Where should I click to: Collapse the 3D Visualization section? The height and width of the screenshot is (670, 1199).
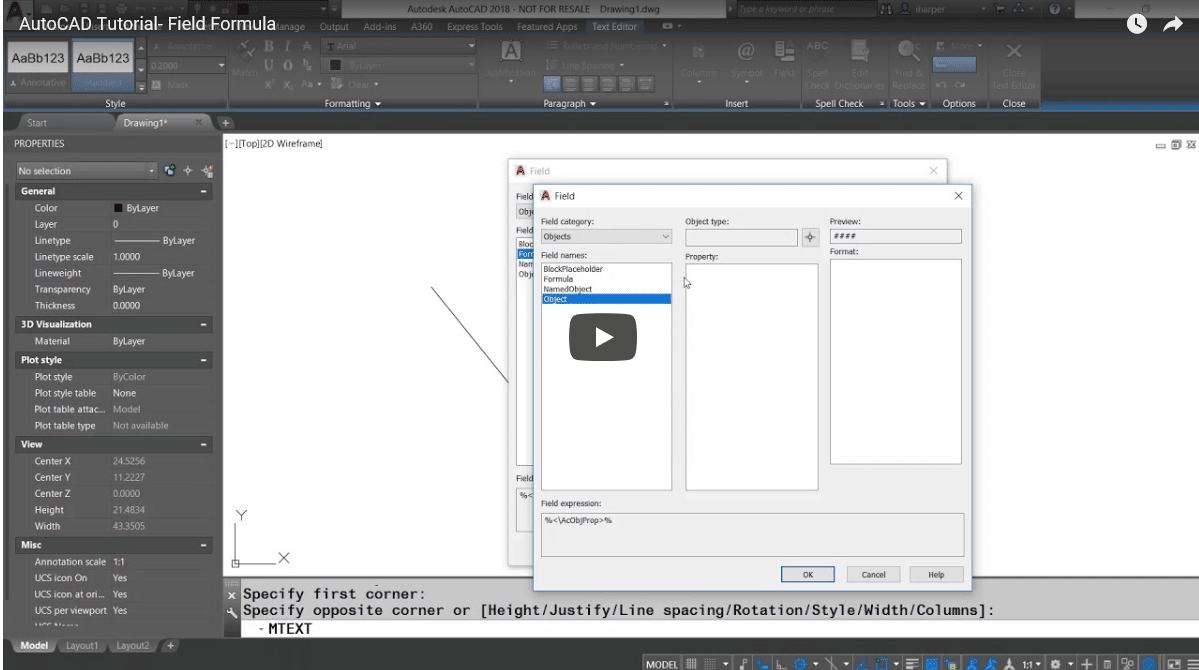203,324
